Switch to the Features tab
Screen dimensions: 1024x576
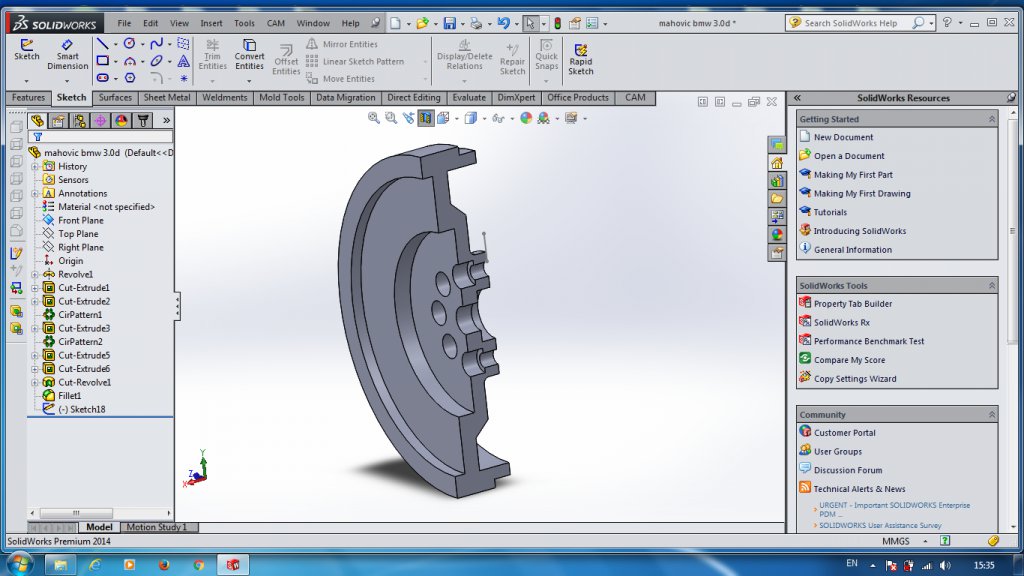point(28,98)
